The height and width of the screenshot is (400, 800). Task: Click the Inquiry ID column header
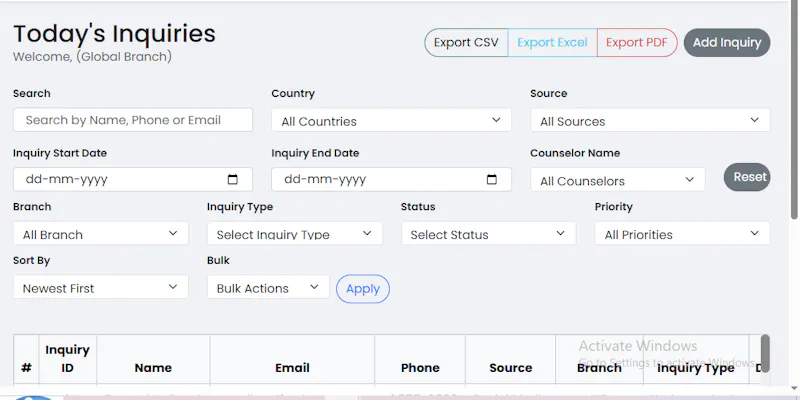67,359
